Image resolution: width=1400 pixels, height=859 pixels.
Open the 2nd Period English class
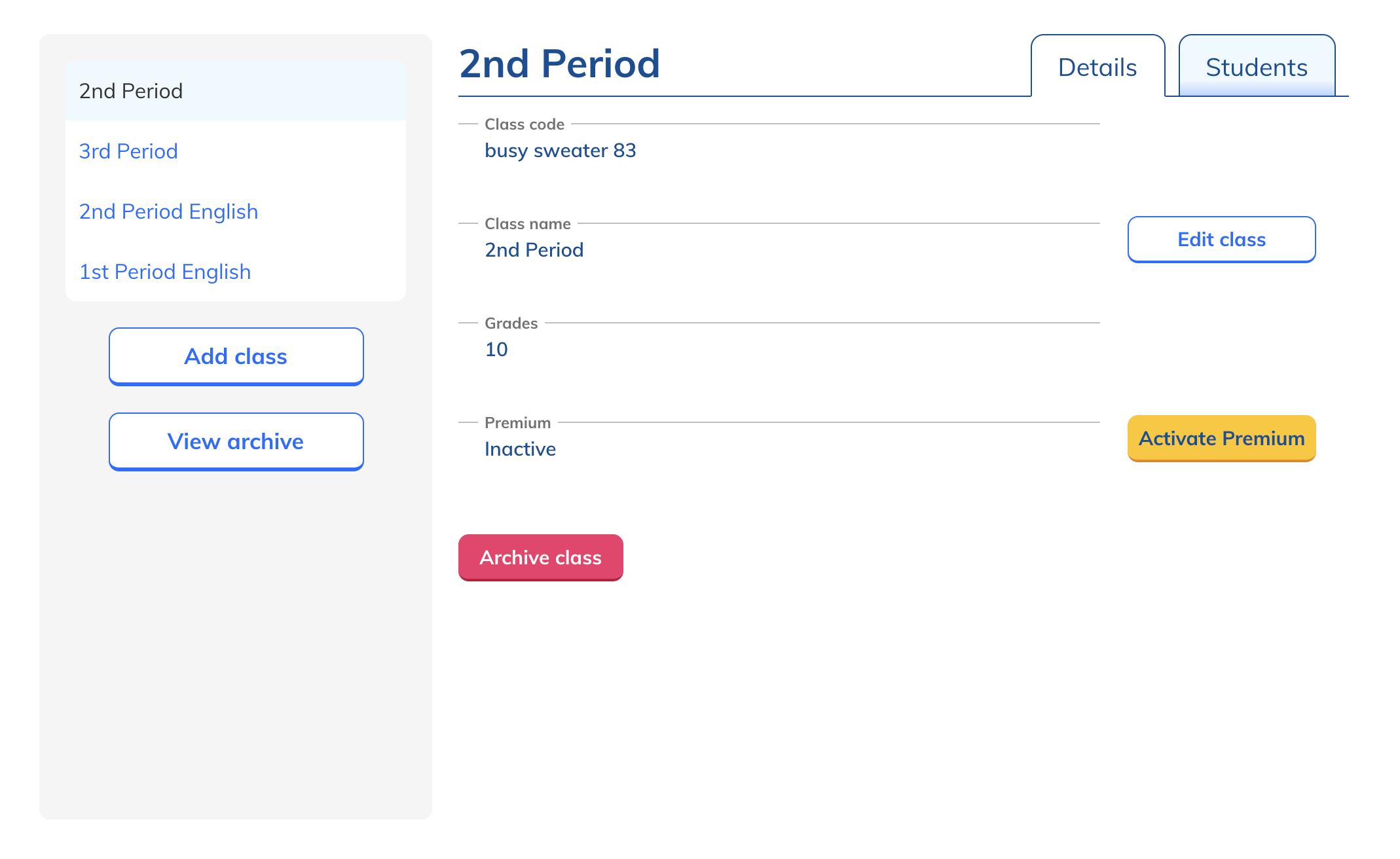pyautogui.click(x=168, y=211)
